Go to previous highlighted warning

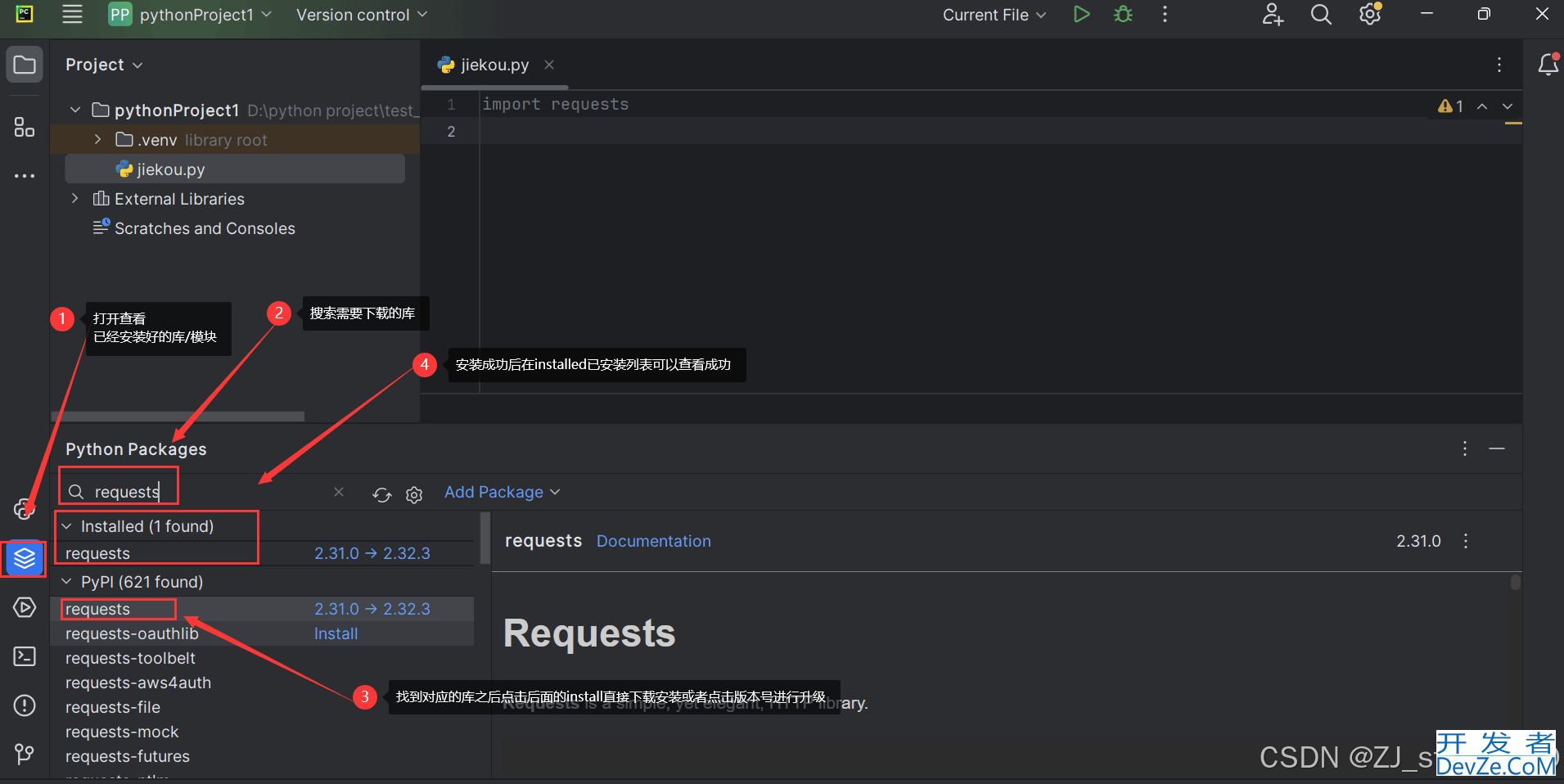pos(1482,106)
